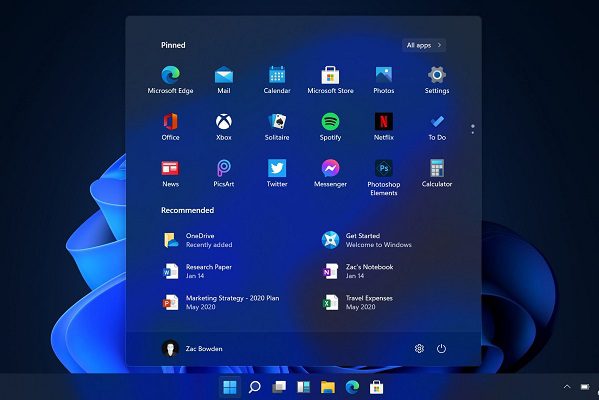Image resolution: width=599 pixels, height=400 pixels.
Task: Click the battery icon in system tray
Action: [x=585, y=387]
